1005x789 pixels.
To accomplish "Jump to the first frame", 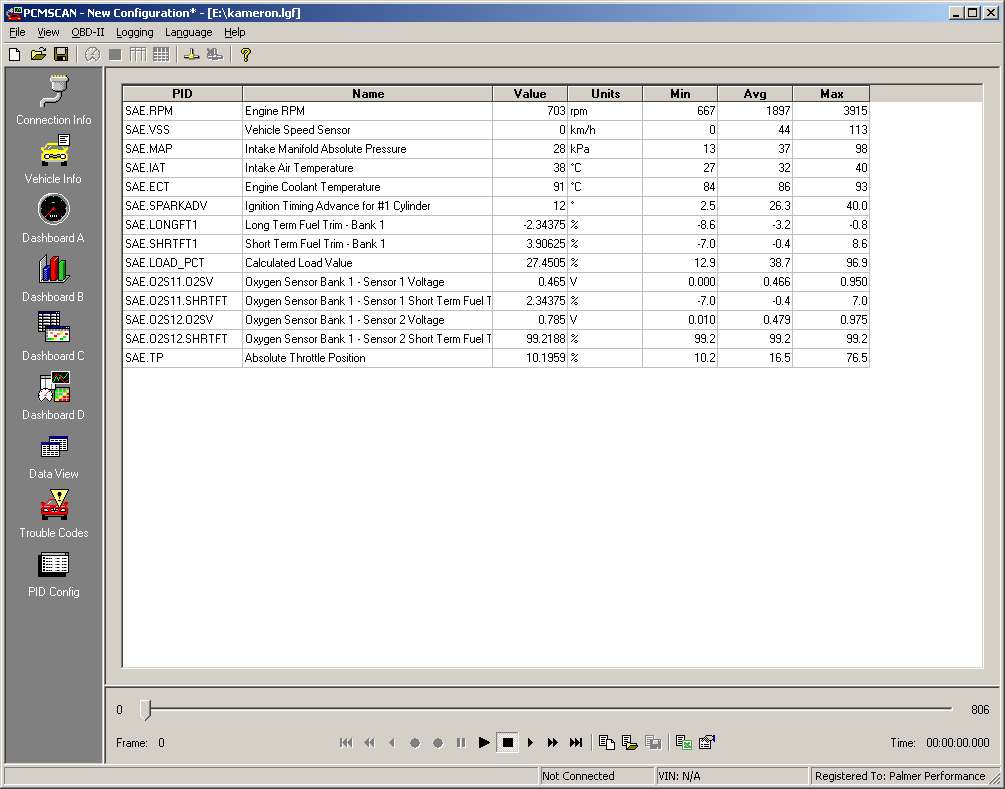I will (x=346, y=742).
